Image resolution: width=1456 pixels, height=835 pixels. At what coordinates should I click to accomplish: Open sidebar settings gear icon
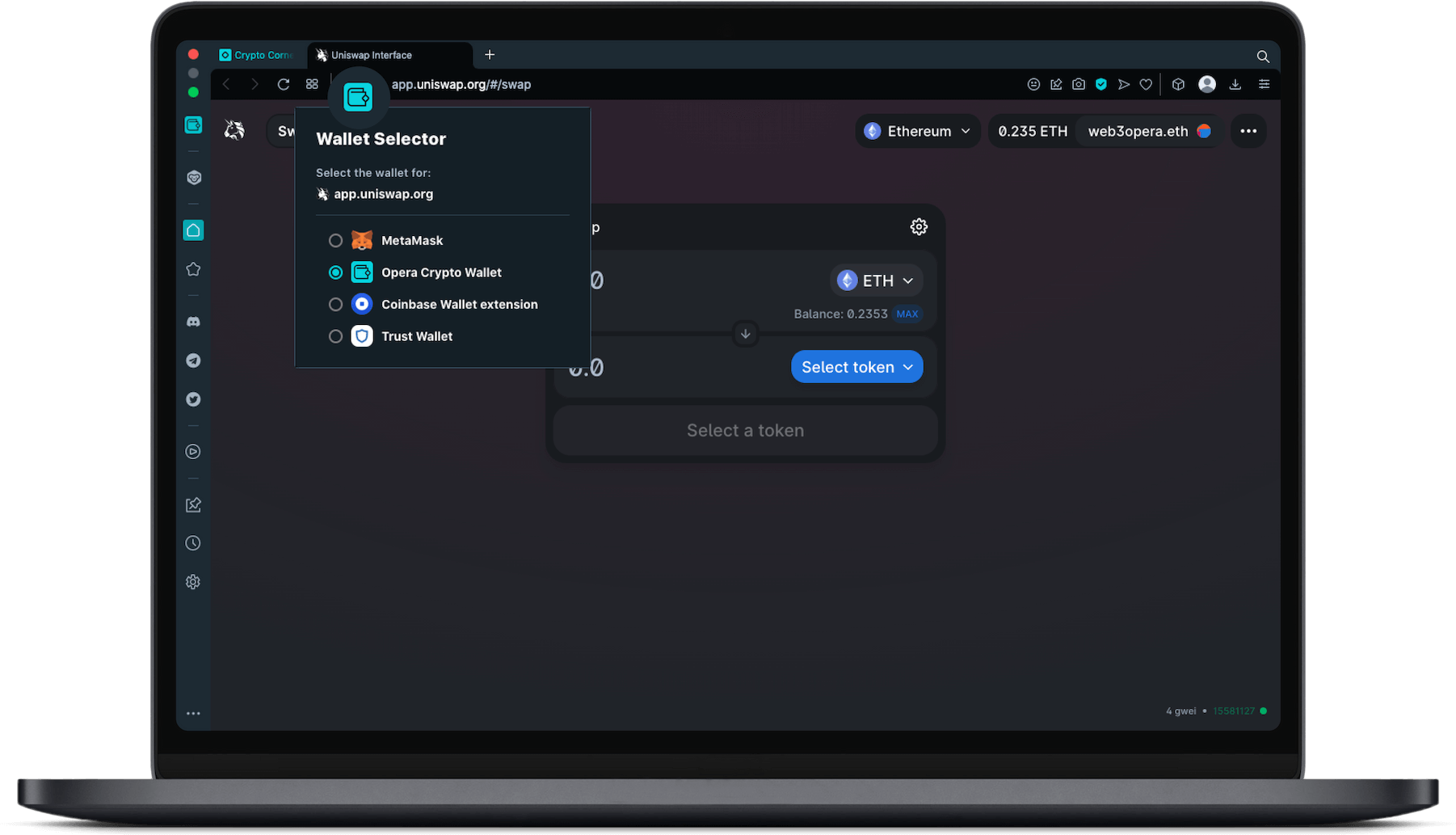(x=193, y=582)
